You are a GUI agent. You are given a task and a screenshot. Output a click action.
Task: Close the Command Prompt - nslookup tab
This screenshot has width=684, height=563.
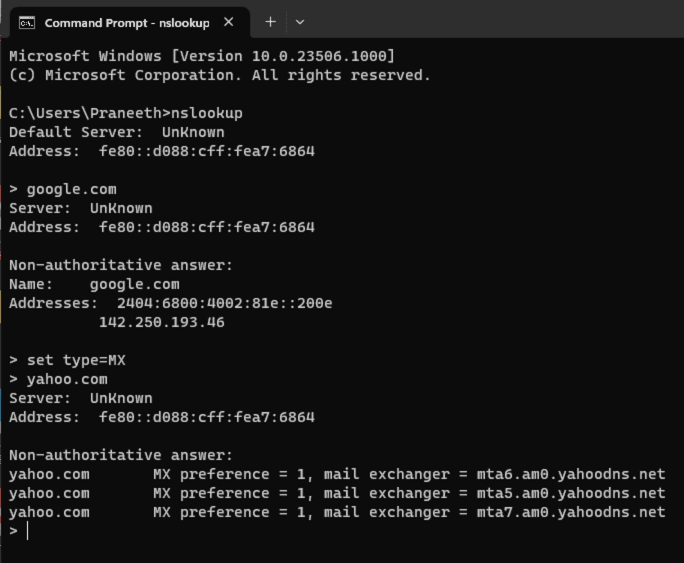tap(230, 21)
